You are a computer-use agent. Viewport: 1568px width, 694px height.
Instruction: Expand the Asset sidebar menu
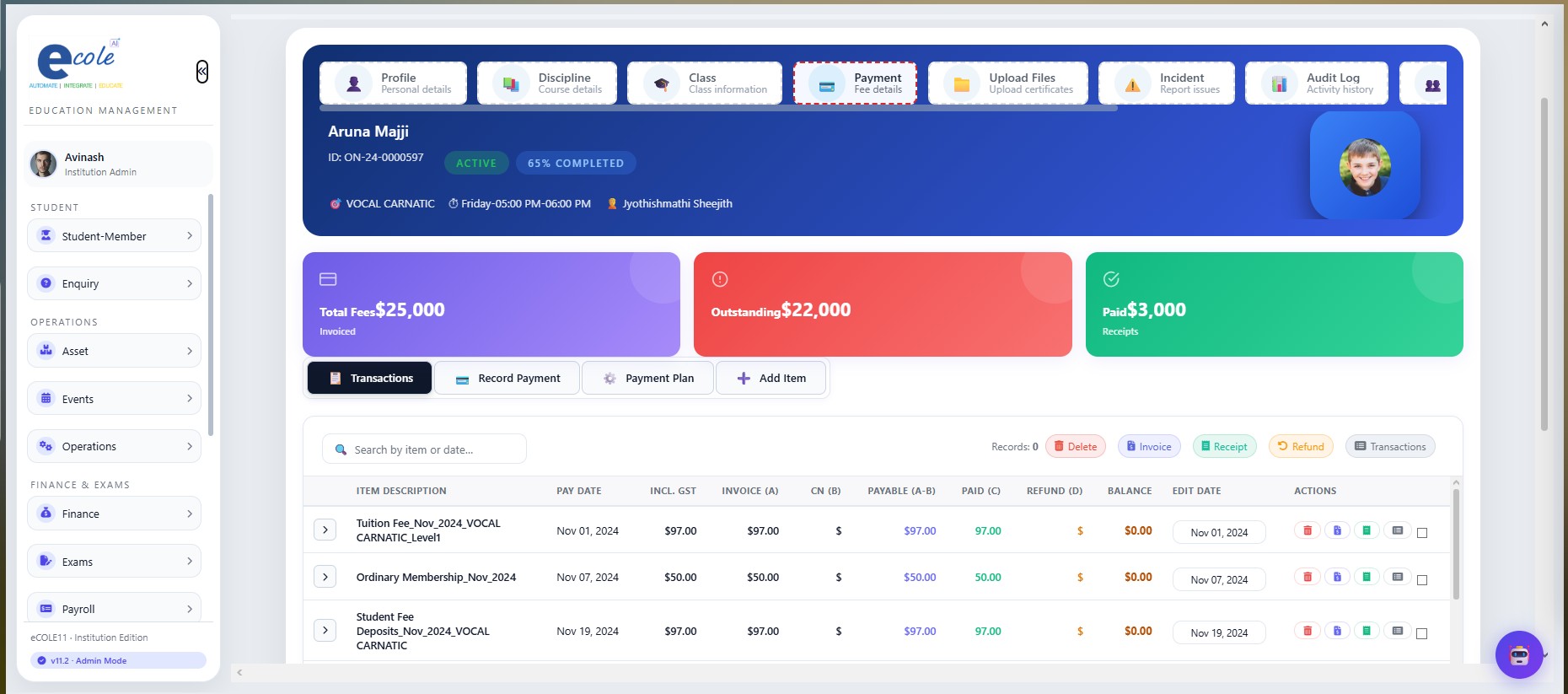114,351
